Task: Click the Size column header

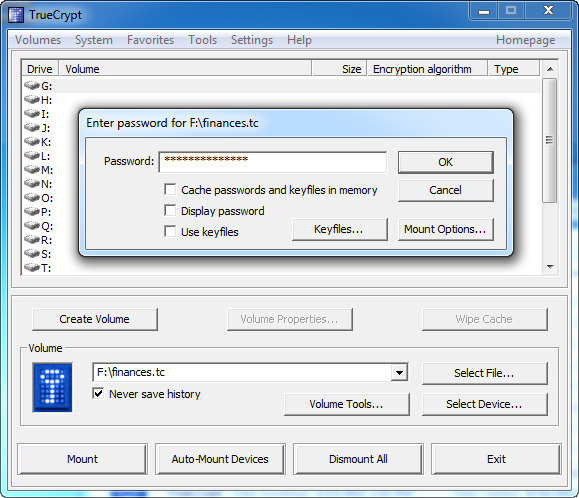Action: 339,69
